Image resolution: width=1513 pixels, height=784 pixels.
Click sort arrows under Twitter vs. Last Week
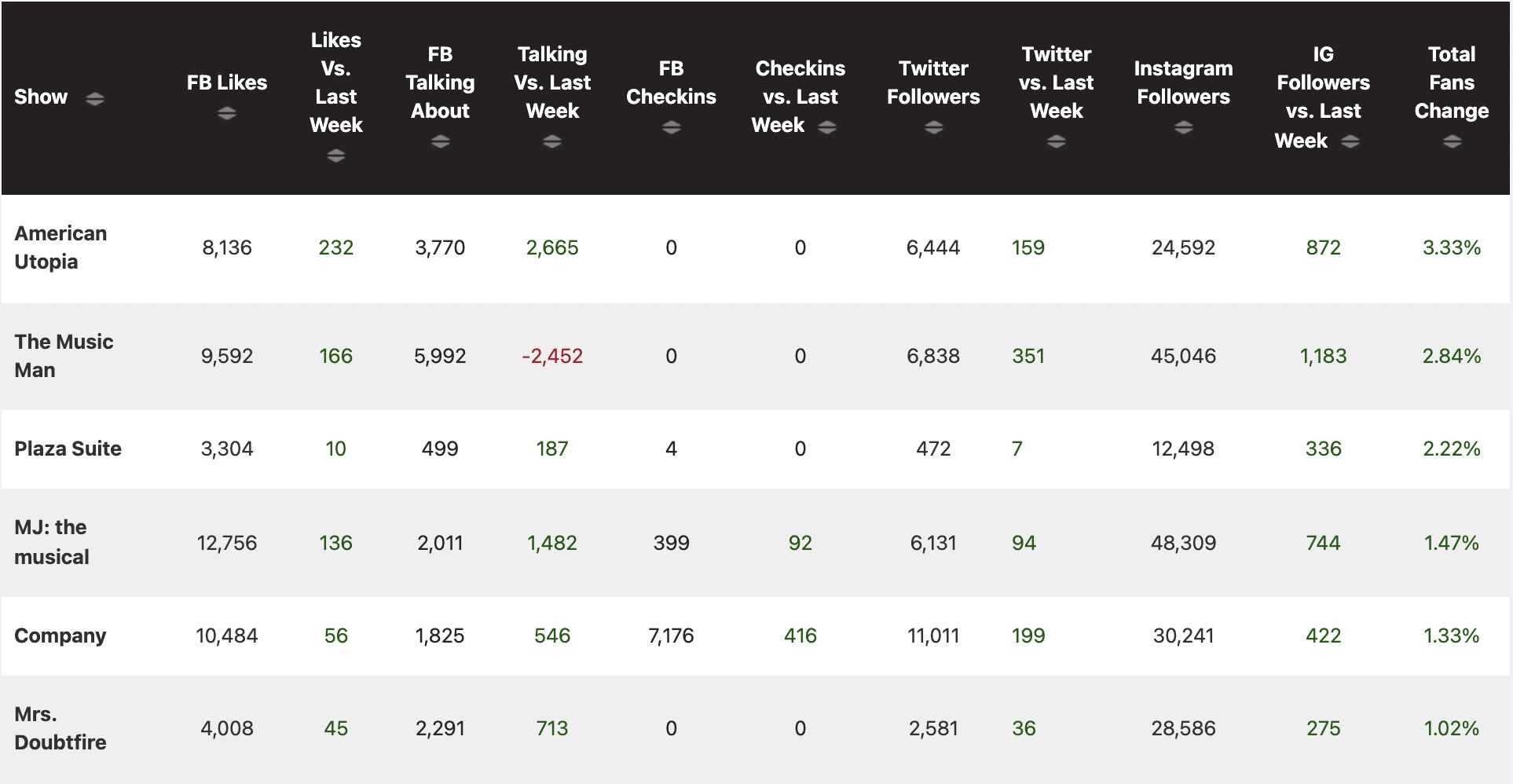pyautogui.click(x=1057, y=141)
